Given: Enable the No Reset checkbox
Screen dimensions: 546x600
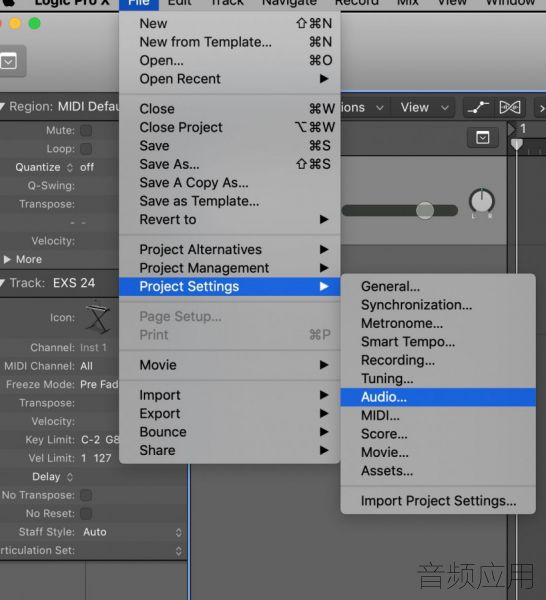Looking at the screenshot, I should (86, 514).
